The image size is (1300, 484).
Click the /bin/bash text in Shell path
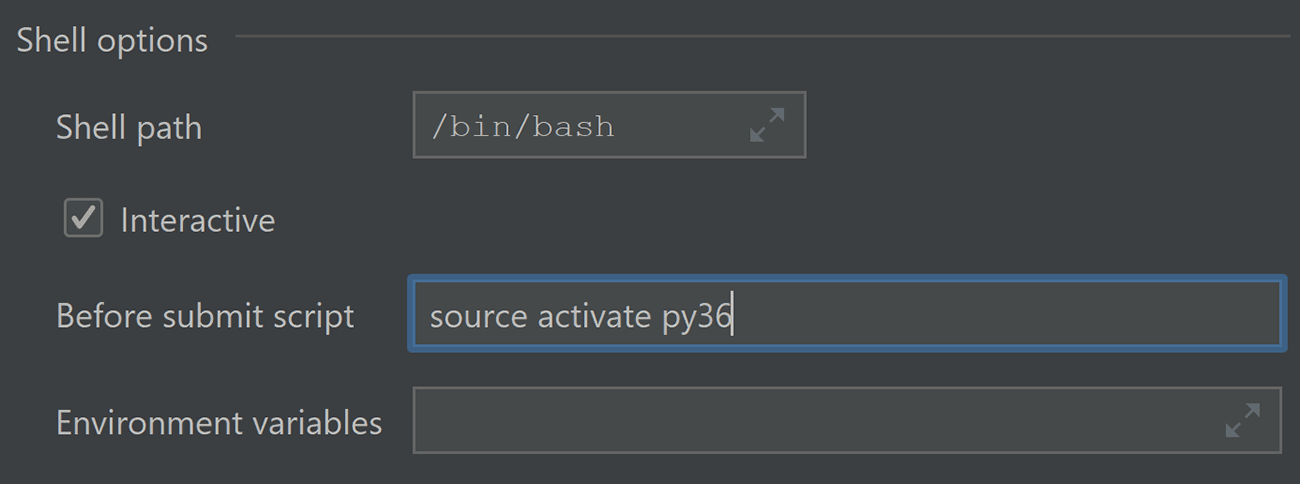pos(522,127)
